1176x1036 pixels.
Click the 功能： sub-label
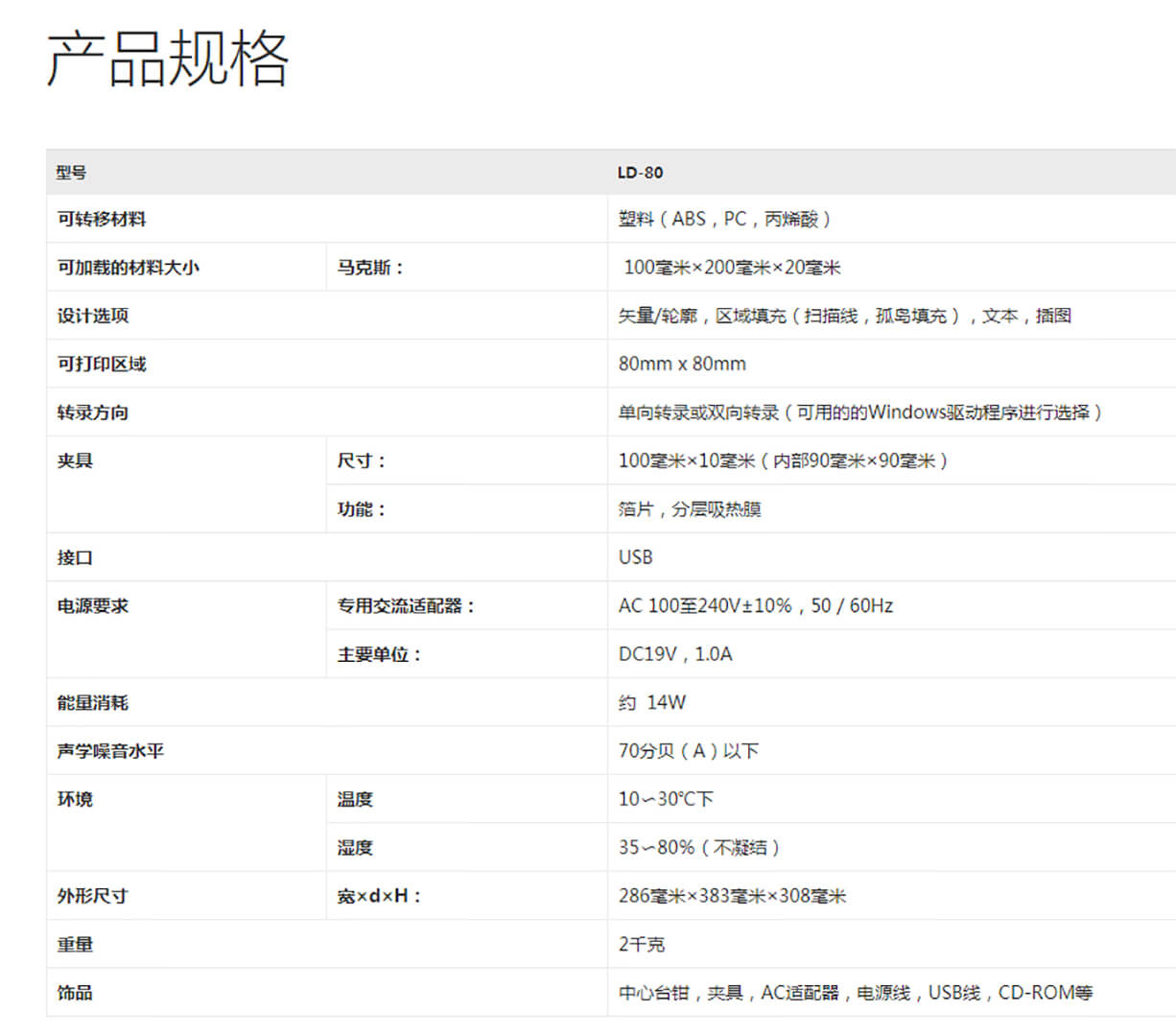[363, 509]
